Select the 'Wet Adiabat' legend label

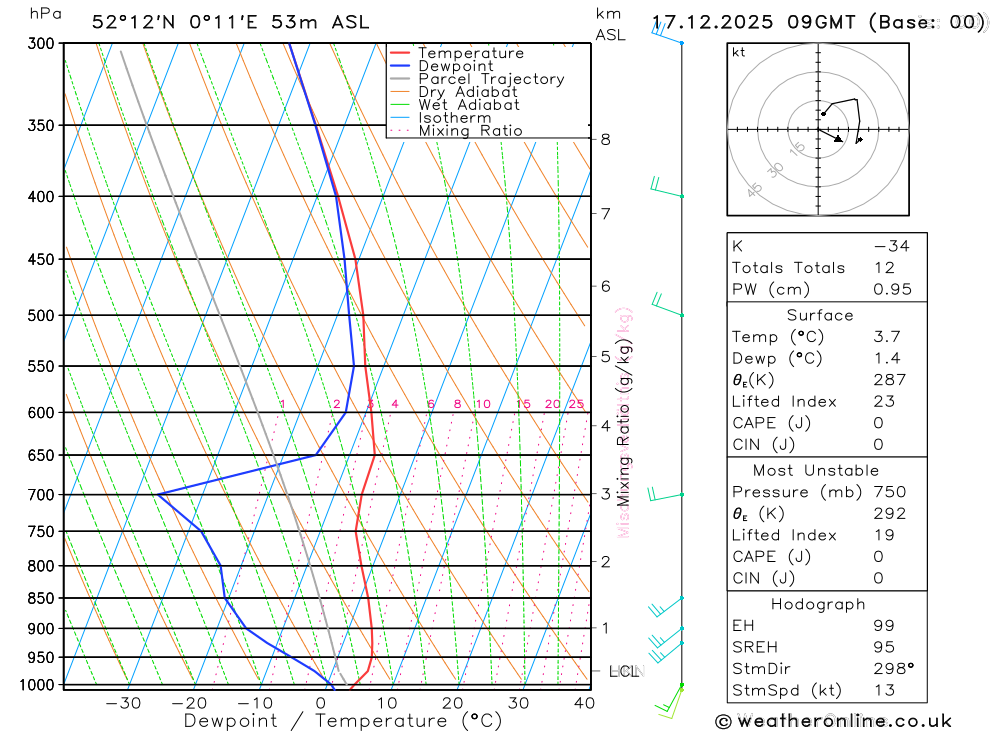click(x=469, y=105)
